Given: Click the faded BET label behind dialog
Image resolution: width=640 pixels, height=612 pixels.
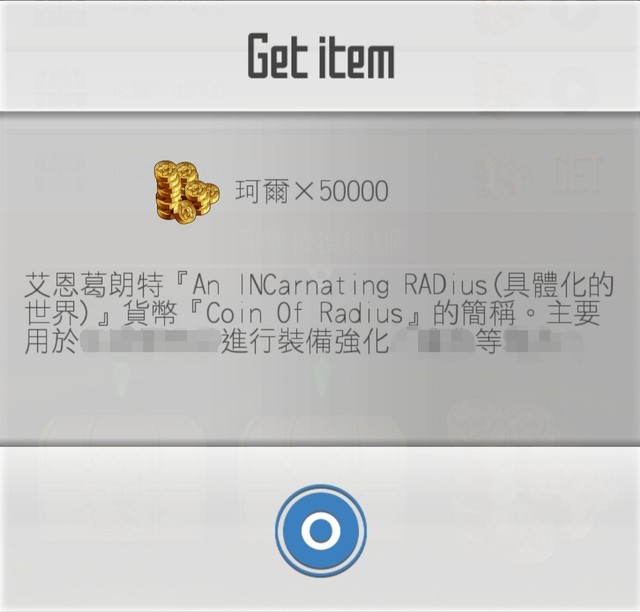Looking at the screenshot, I should pos(578,175).
